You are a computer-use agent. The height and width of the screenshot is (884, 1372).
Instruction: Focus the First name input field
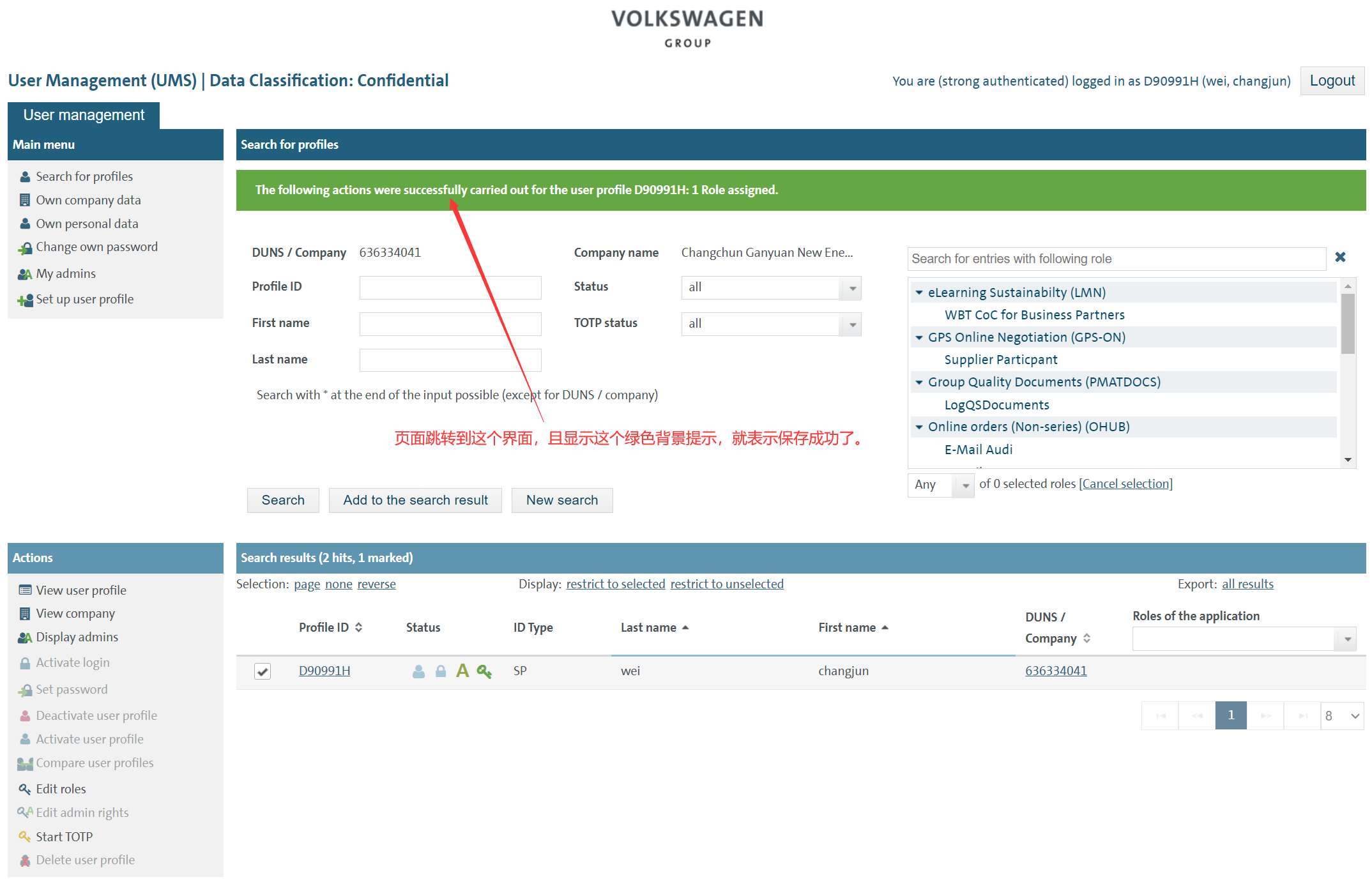click(450, 324)
